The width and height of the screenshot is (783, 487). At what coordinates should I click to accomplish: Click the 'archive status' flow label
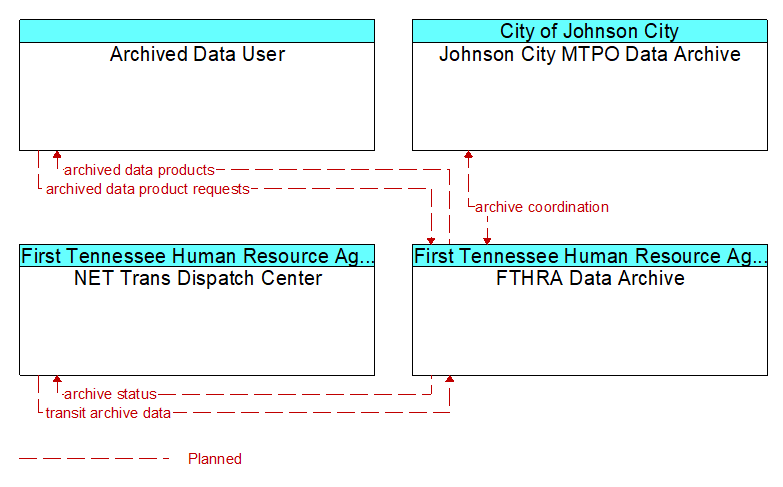pos(110,394)
